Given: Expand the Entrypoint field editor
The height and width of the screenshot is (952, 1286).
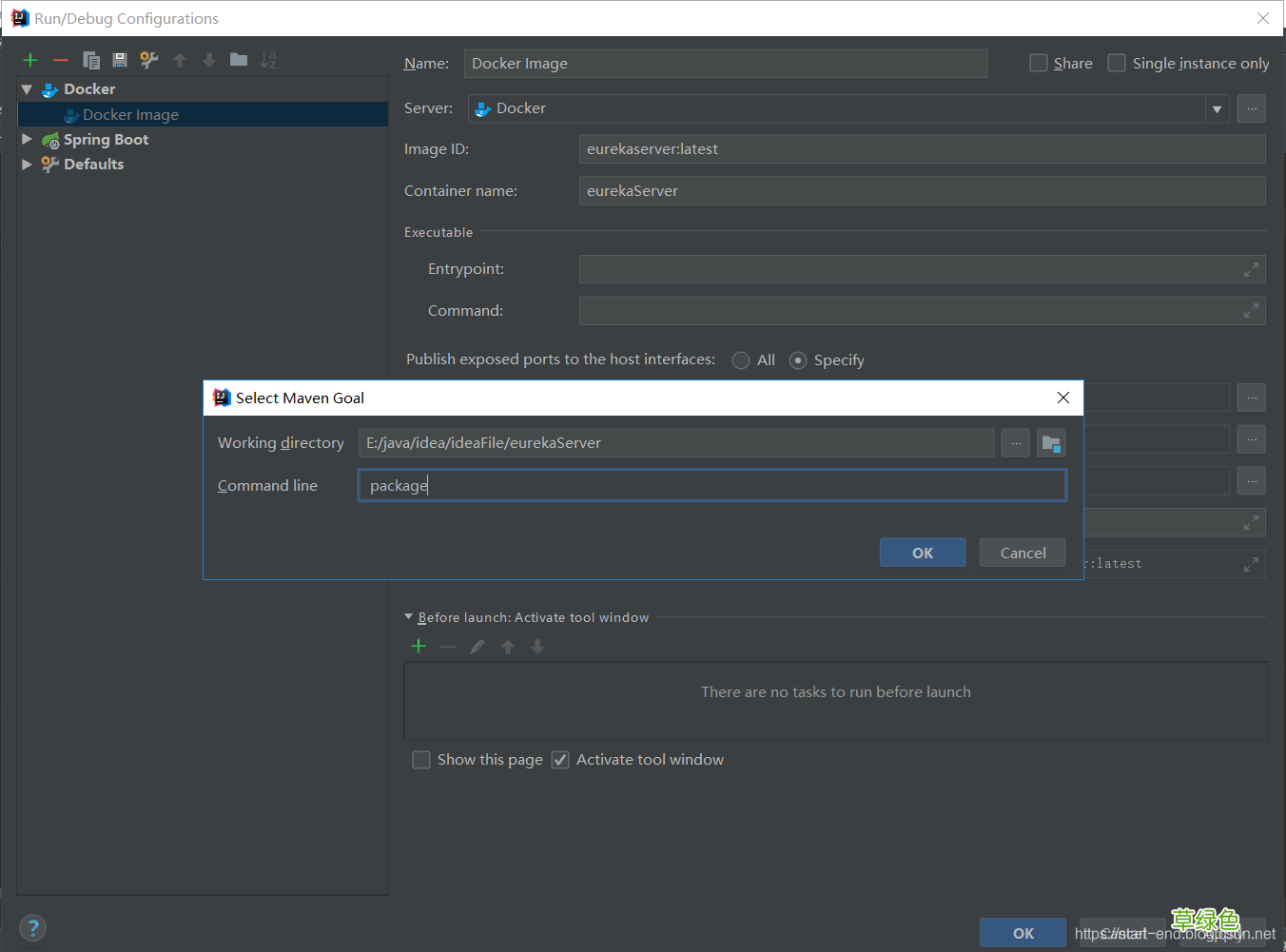Looking at the screenshot, I should click(1251, 269).
